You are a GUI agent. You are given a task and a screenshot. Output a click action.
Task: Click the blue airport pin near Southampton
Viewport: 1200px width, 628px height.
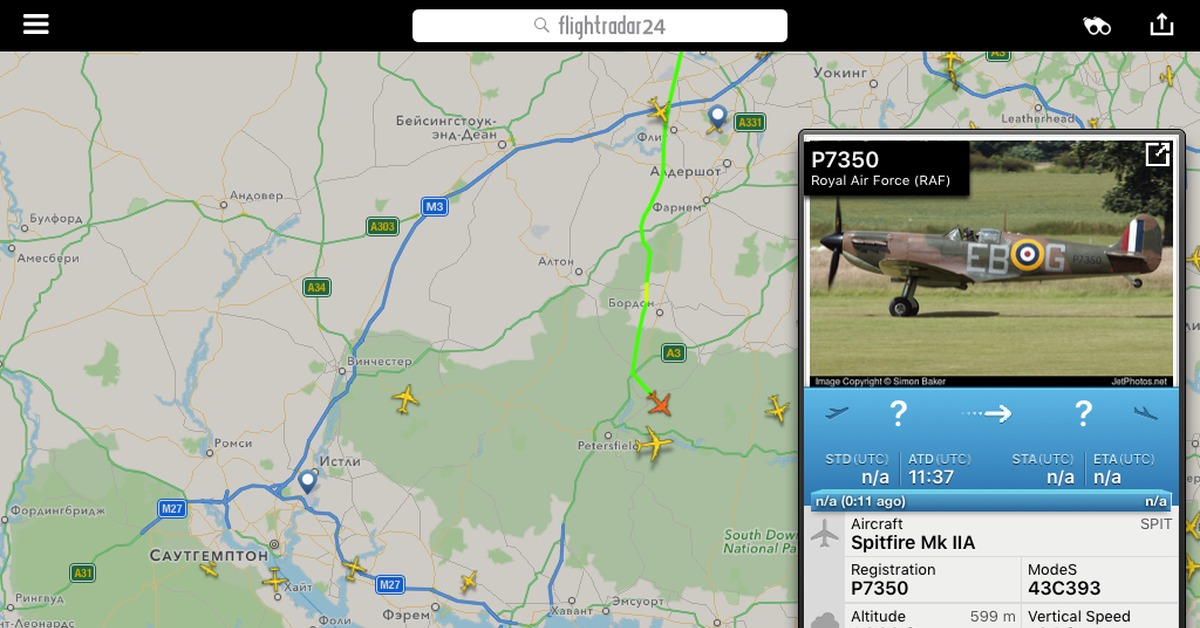point(307,482)
